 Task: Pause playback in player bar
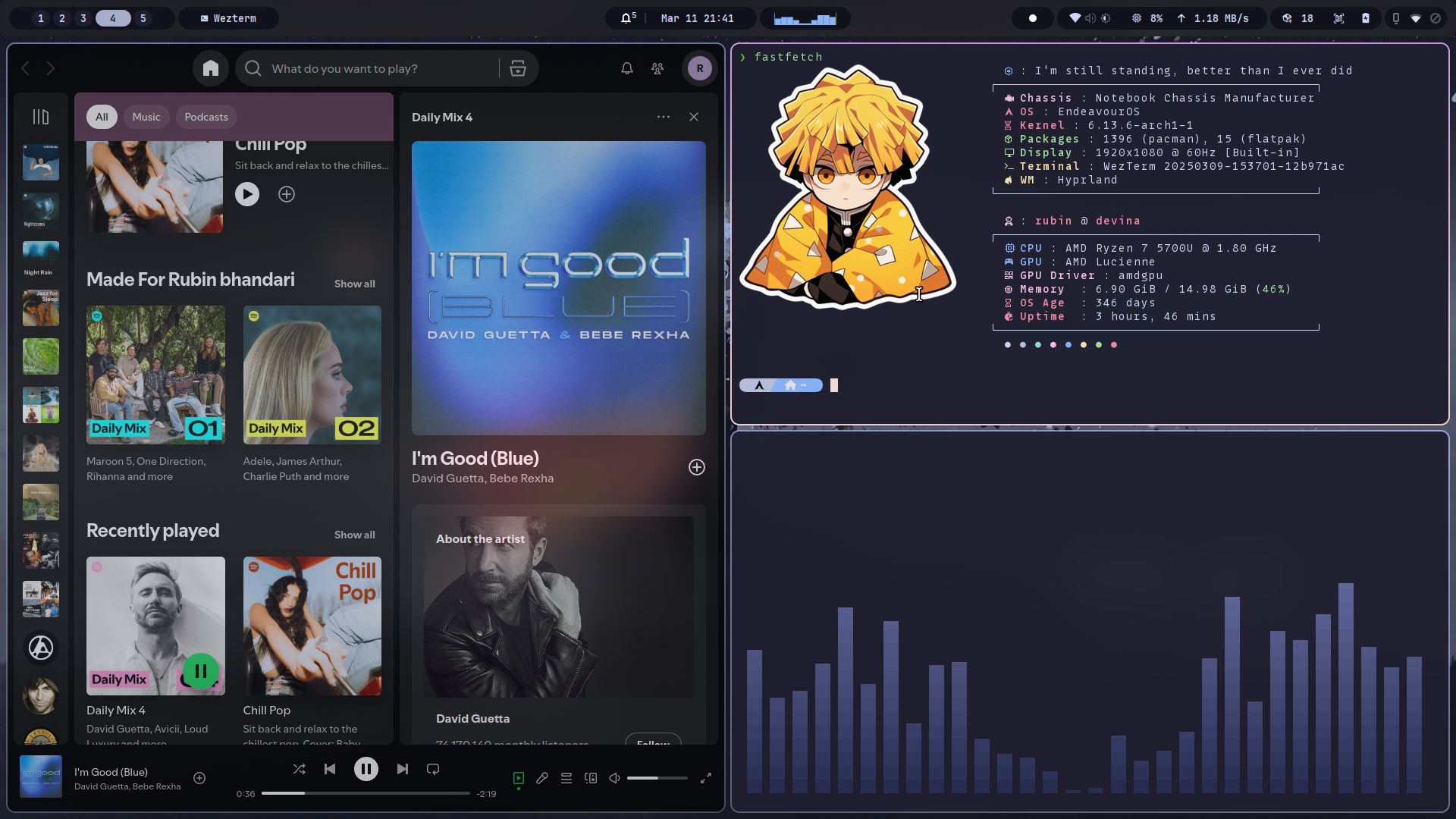click(366, 769)
